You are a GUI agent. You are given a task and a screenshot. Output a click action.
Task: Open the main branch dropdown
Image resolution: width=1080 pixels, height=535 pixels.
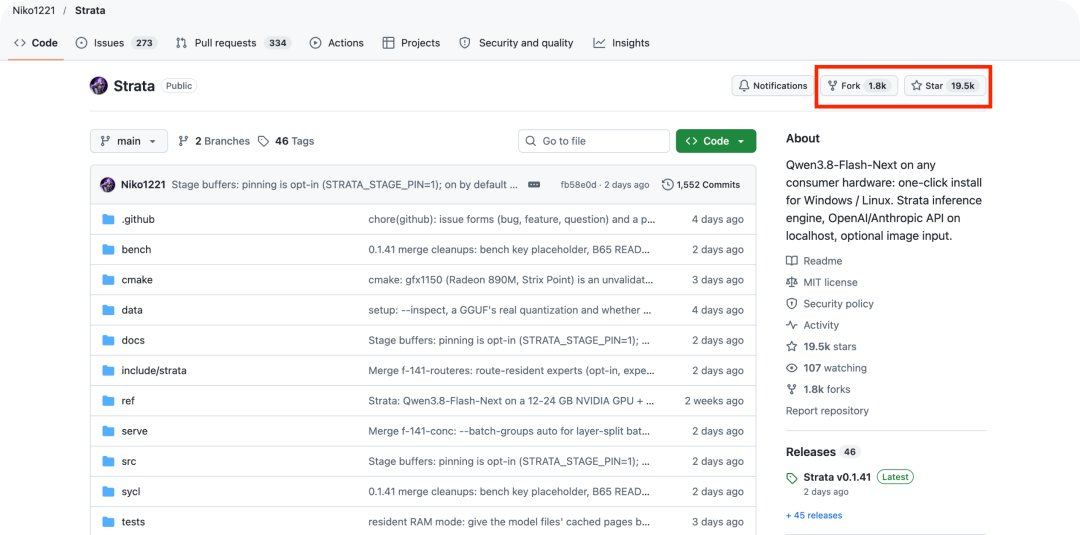[128, 141]
